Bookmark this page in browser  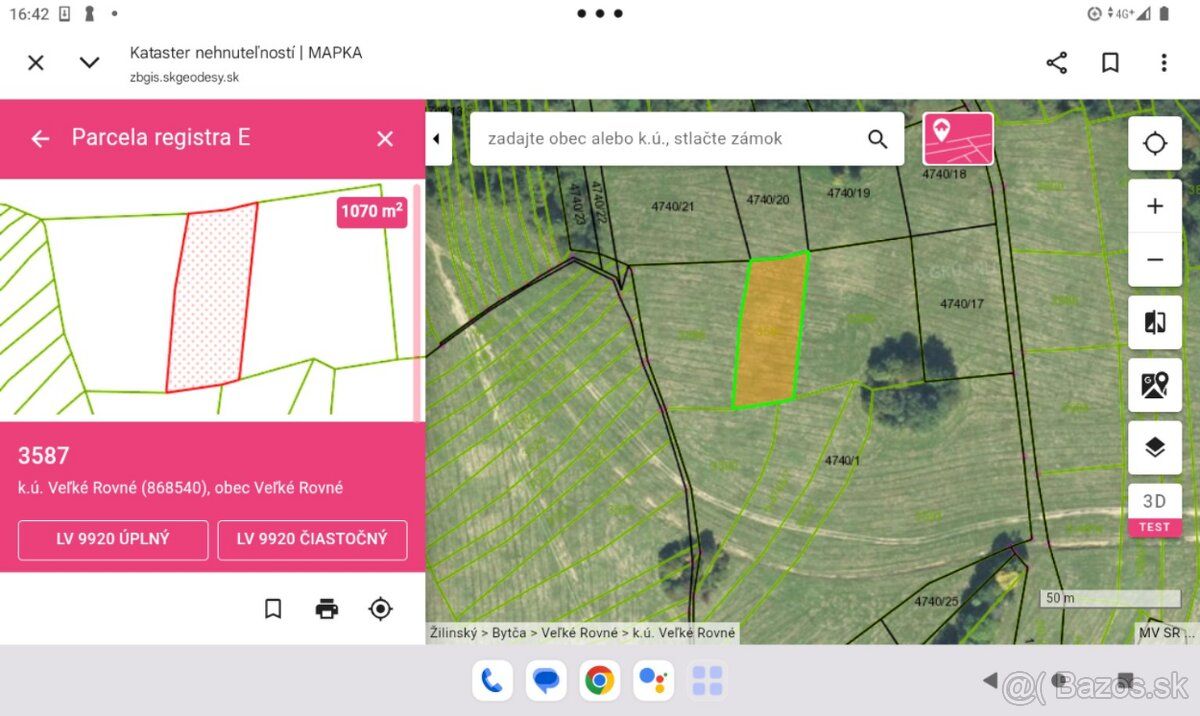[x=1110, y=63]
